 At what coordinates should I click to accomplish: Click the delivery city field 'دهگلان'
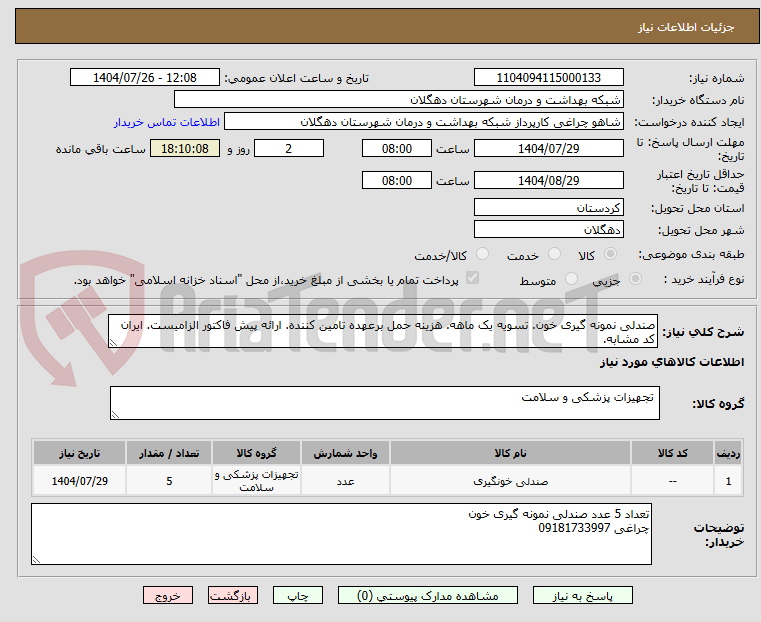(x=548, y=230)
